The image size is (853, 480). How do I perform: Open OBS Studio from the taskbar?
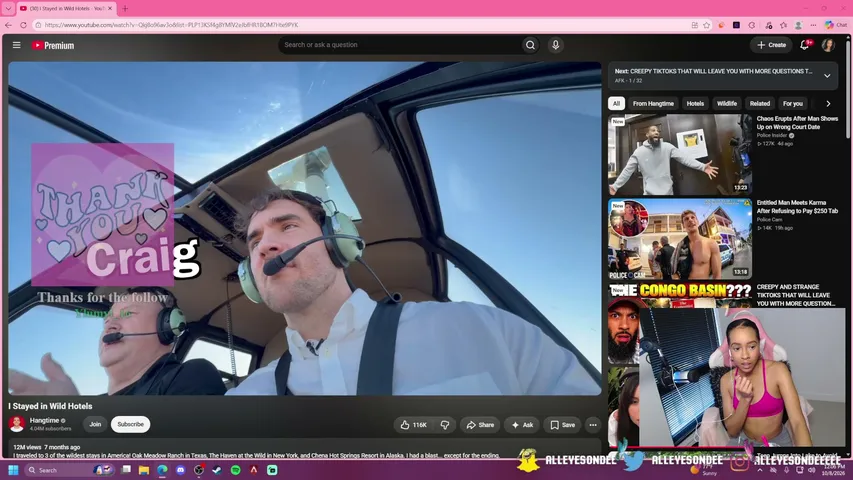coord(199,470)
